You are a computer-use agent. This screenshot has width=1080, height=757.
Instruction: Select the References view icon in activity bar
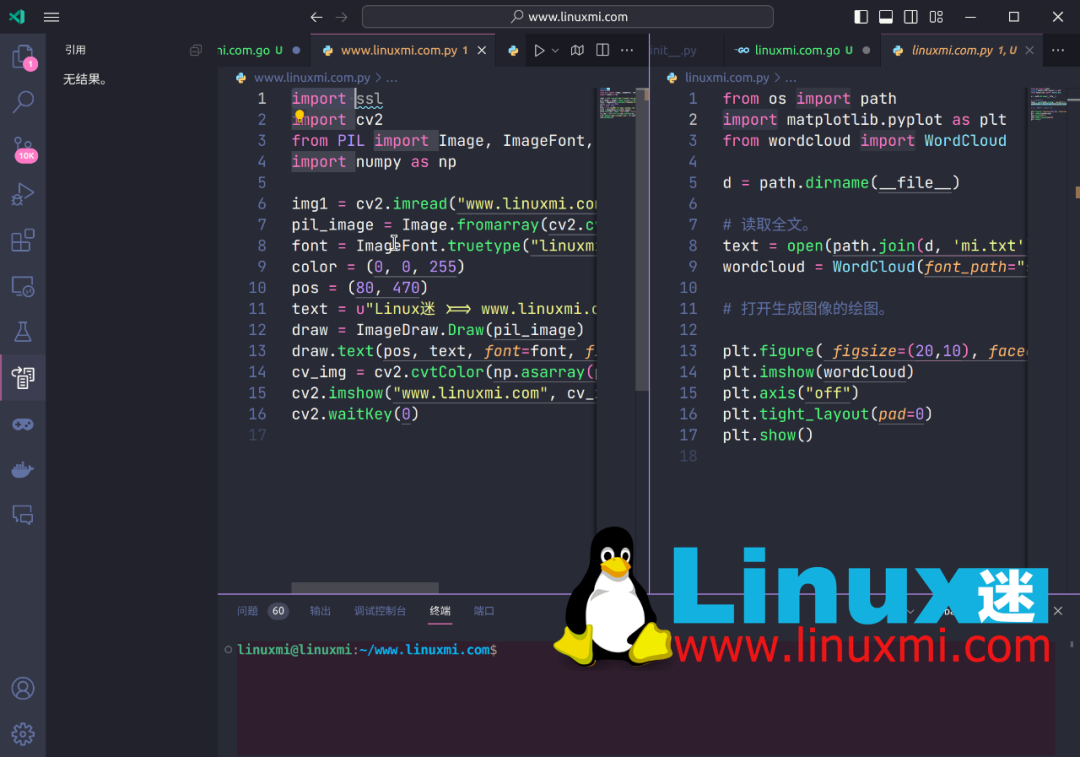pyautogui.click(x=23, y=377)
